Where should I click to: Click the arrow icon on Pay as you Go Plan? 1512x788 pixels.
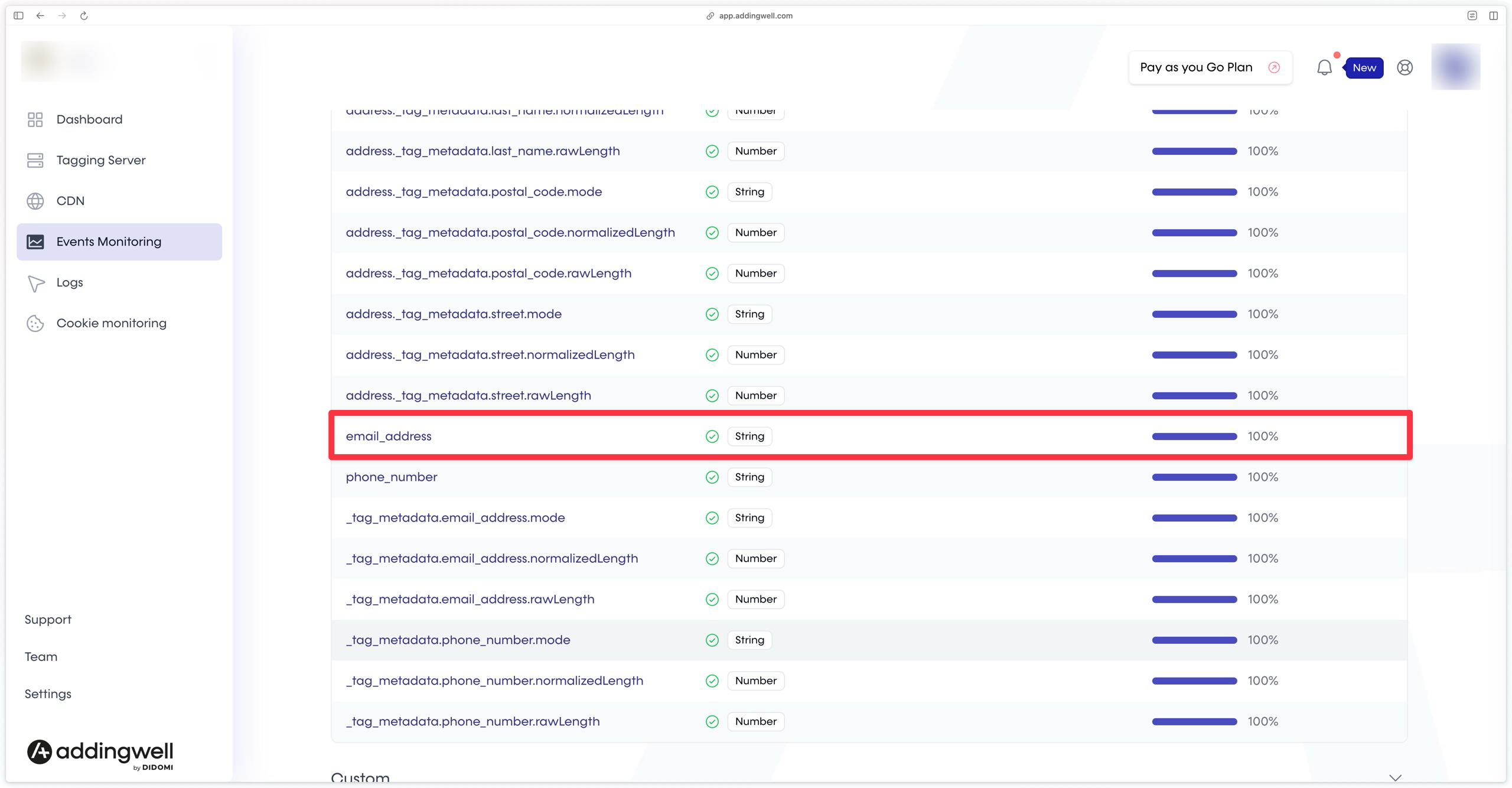click(1274, 67)
